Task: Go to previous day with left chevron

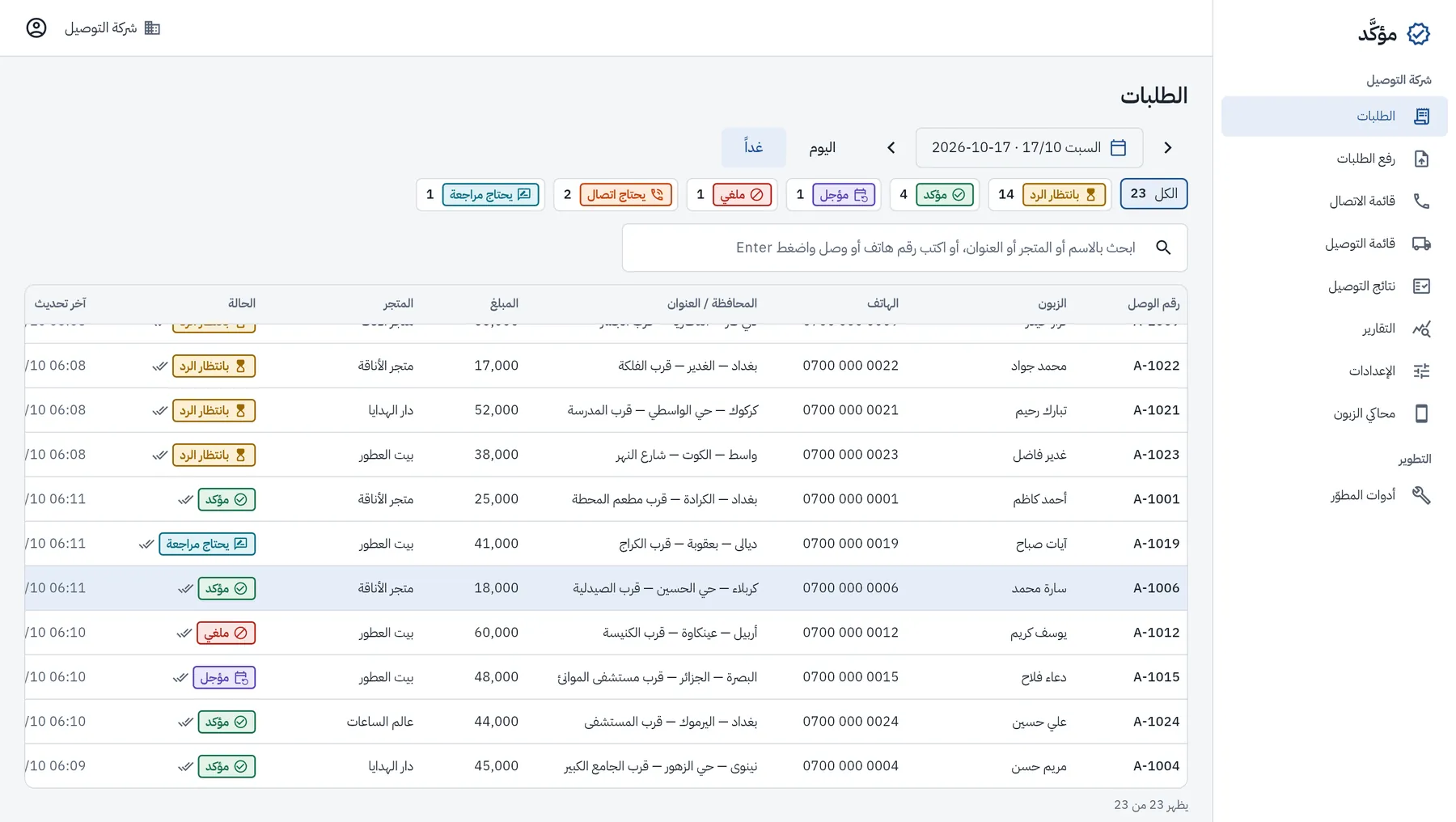Action: coord(891,147)
